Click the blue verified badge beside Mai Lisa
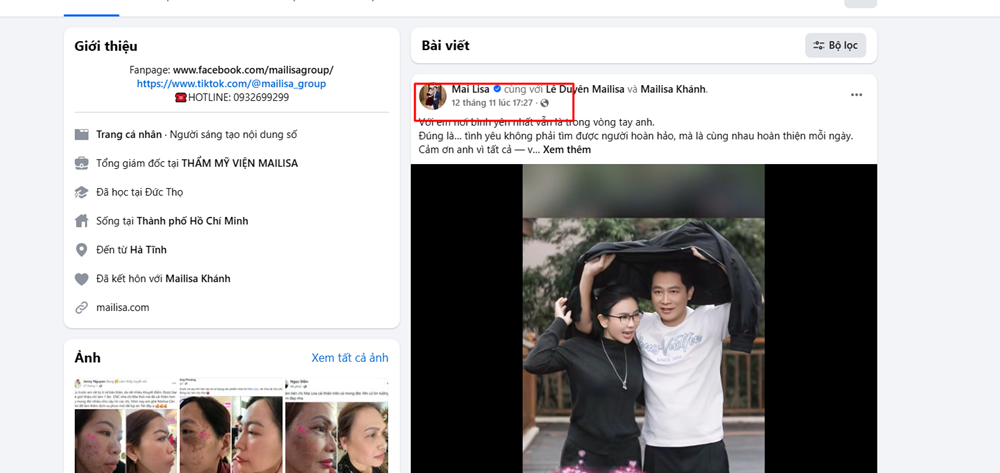Image resolution: width=1000 pixels, height=473 pixels. pos(497,89)
